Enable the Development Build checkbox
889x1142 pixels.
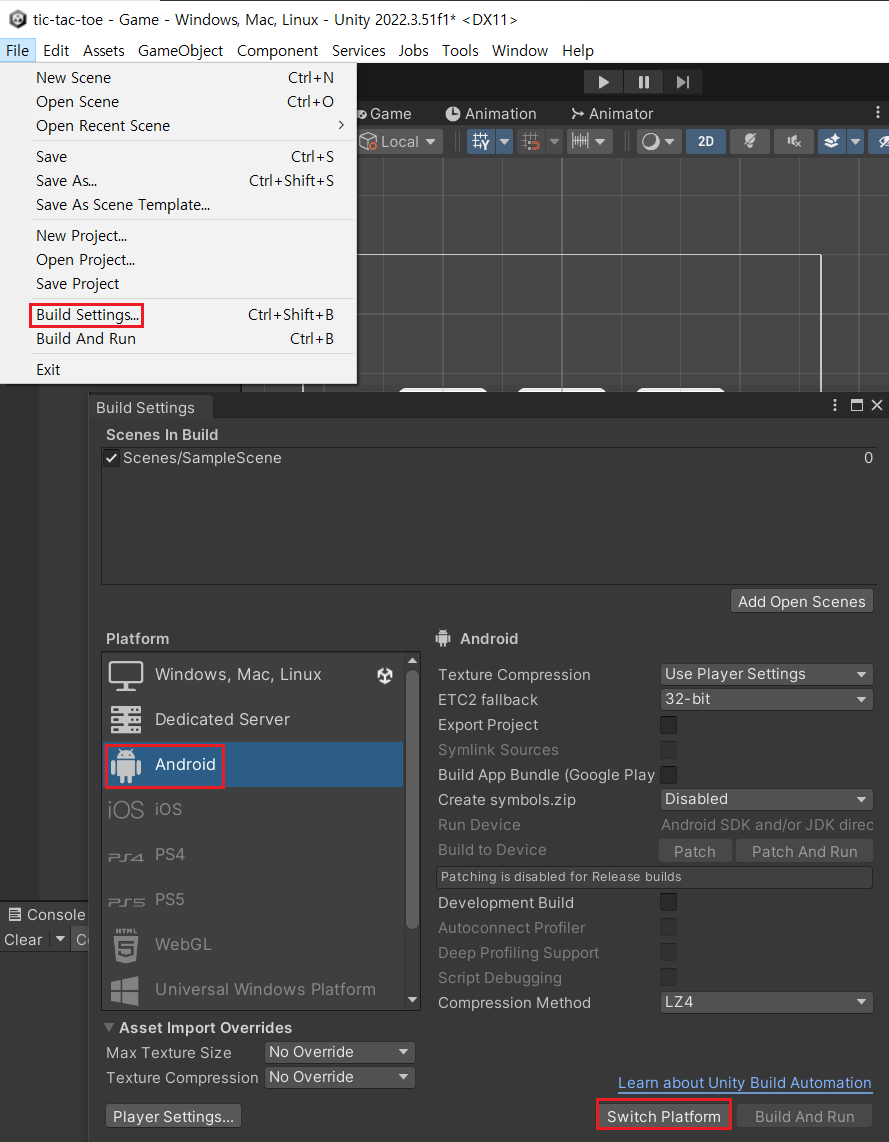[668, 902]
